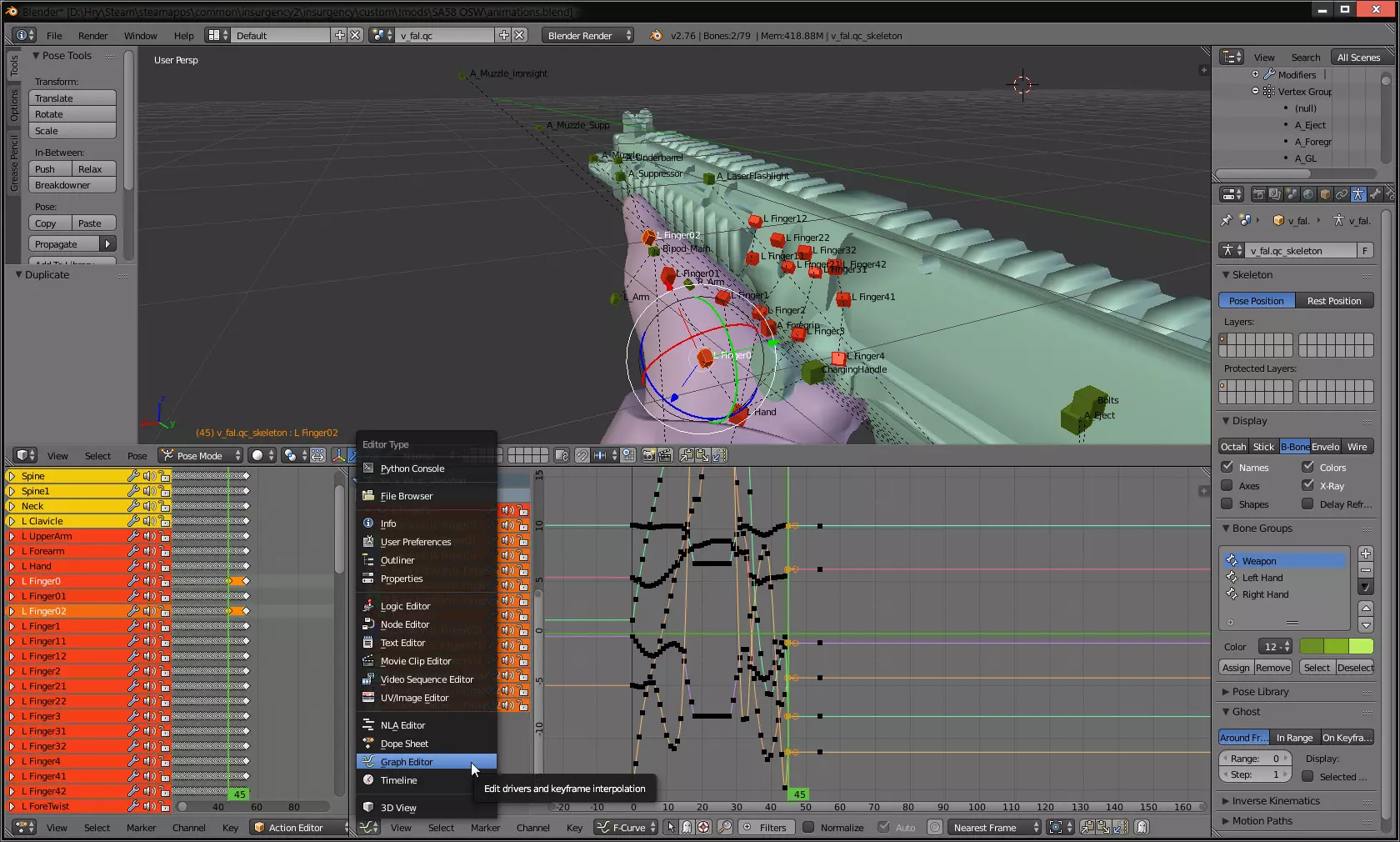1400x842 pixels.
Task: Click the bone group green color swatch
Action: pos(1336,647)
